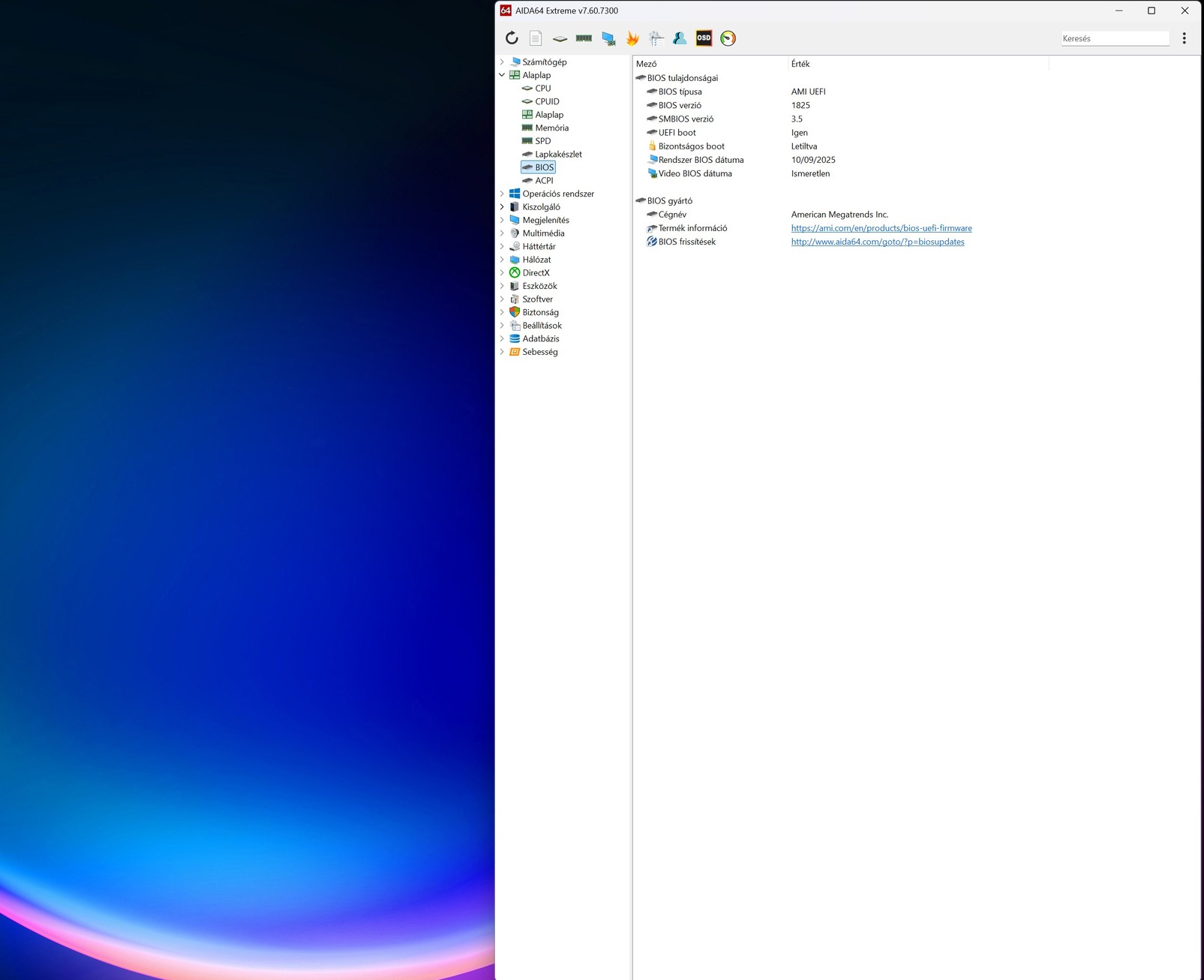The image size is (1204, 980).
Task: Select the SPD item in the tree
Action: point(543,141)
